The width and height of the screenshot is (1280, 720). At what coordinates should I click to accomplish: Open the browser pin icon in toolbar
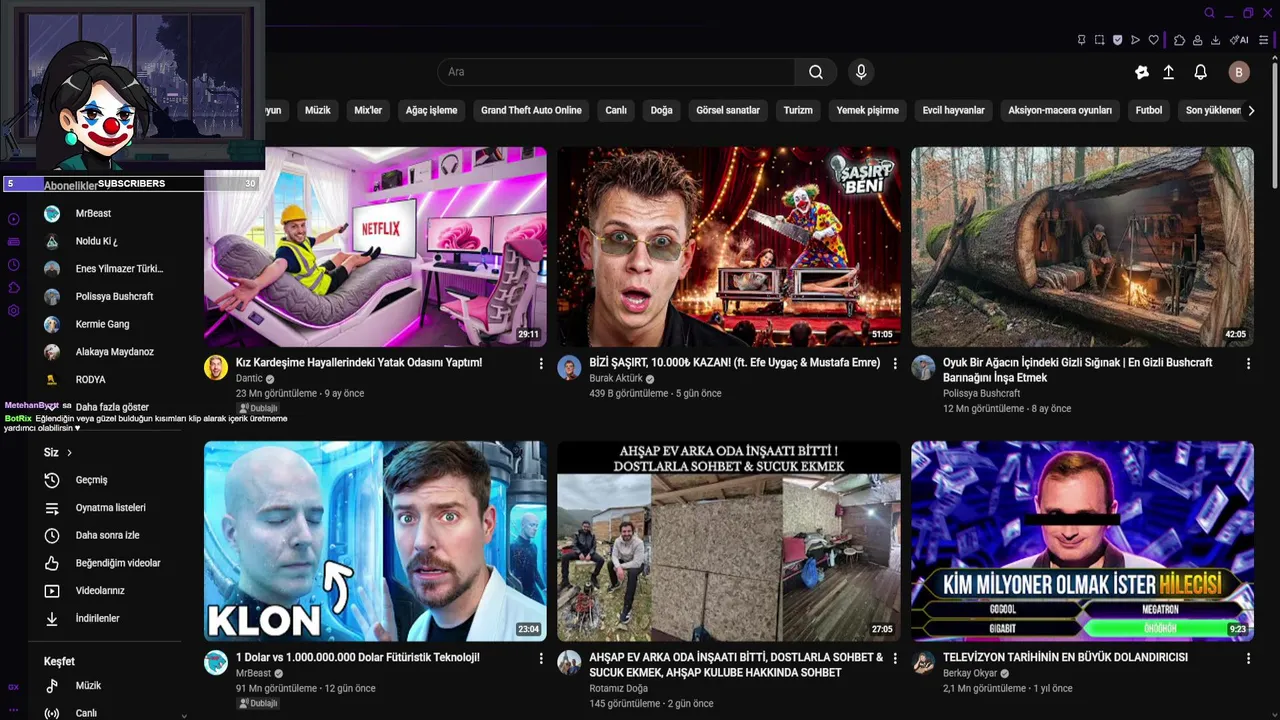[1081, 40]
